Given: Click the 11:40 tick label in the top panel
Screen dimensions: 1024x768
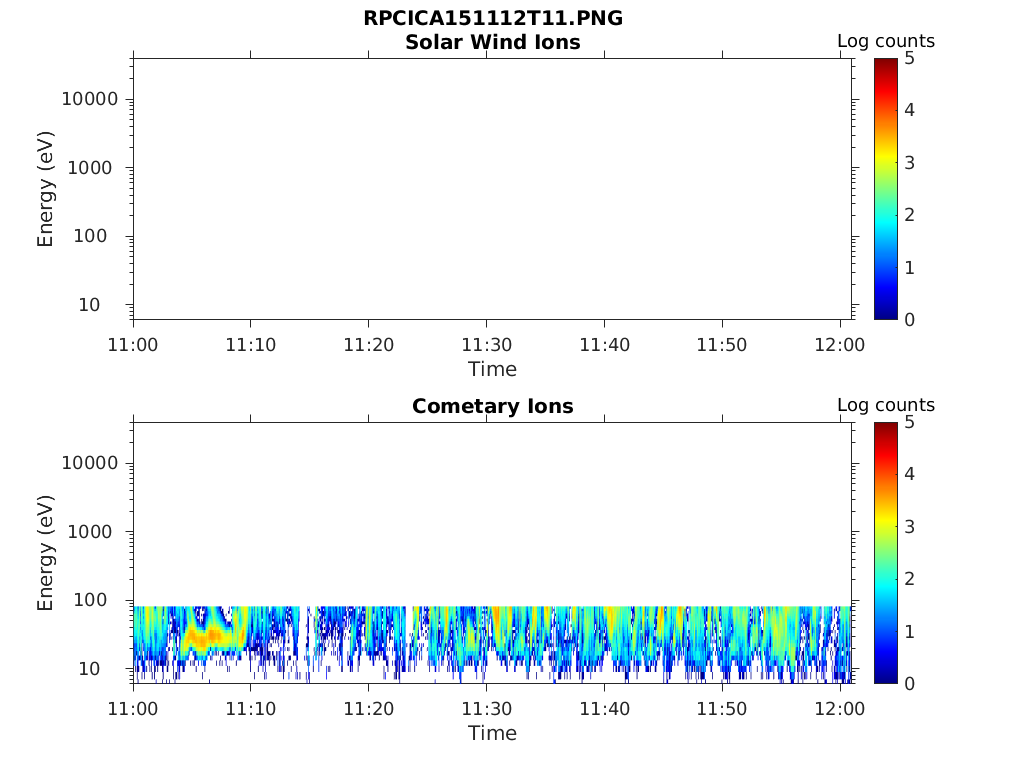Looking at the screenshot, I should (605, 345).
